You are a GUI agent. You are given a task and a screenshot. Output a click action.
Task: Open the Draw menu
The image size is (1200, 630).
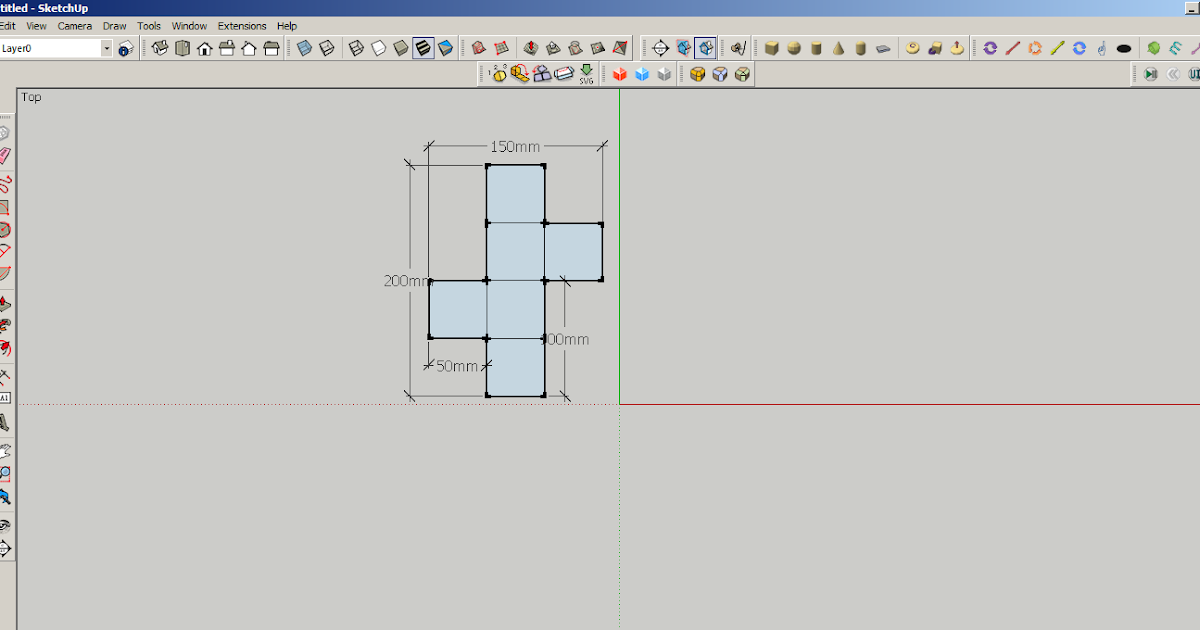[115, 26]
